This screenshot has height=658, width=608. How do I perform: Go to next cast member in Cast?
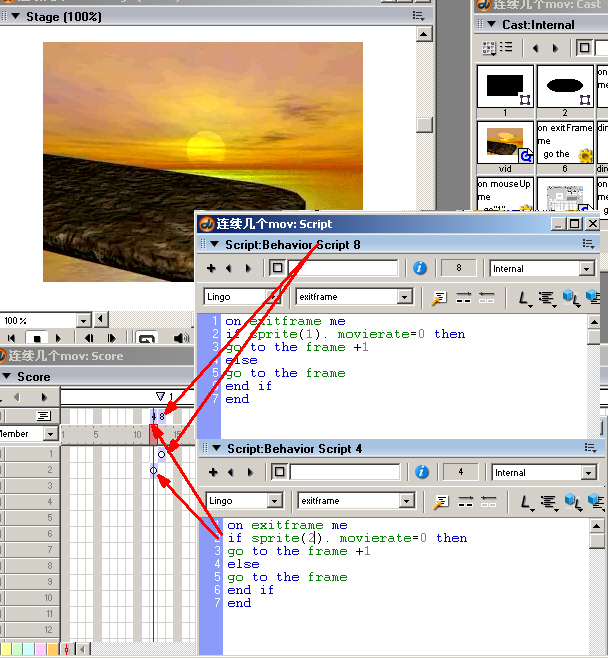[555, 48]
